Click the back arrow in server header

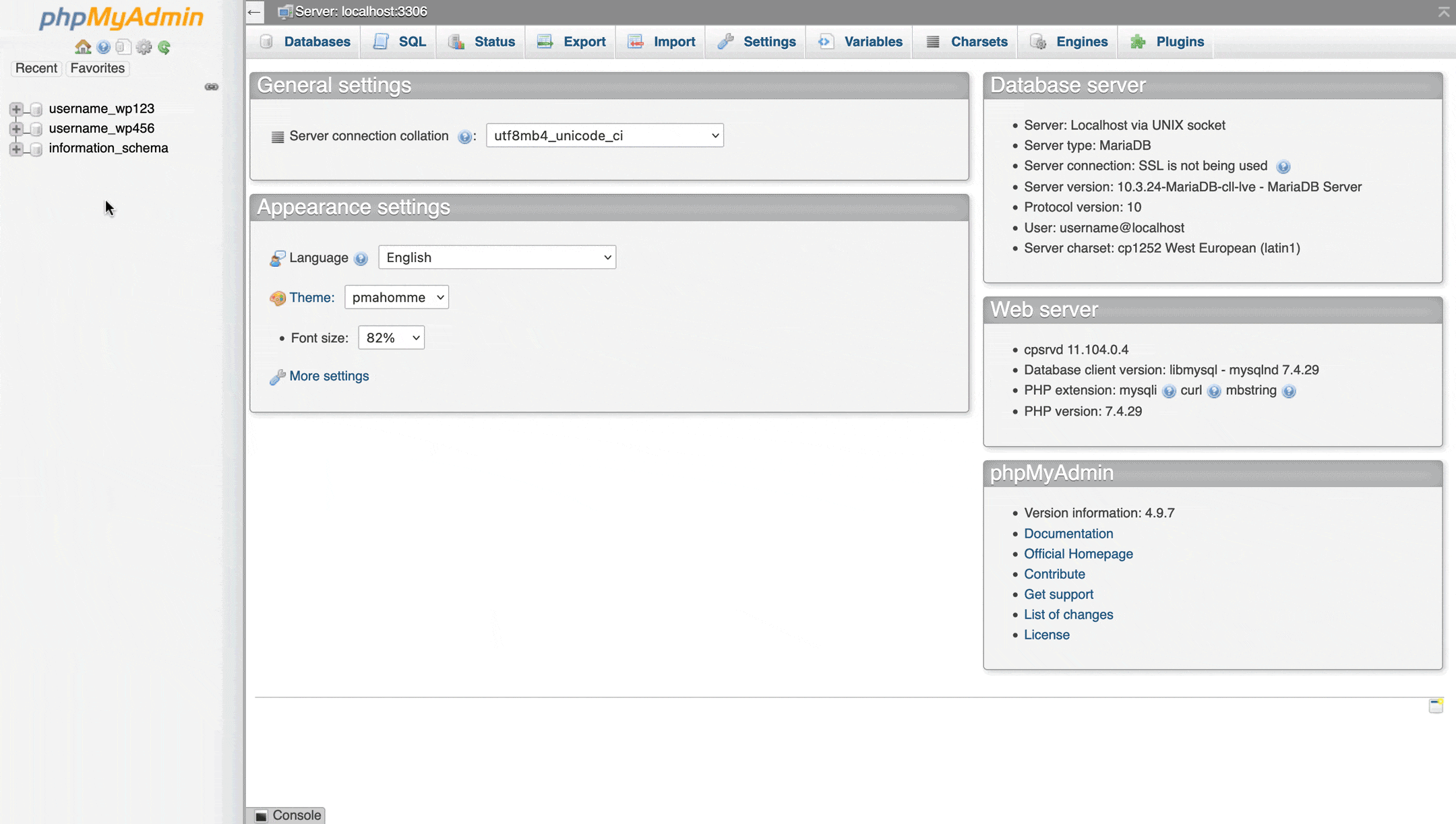point(254,11)
